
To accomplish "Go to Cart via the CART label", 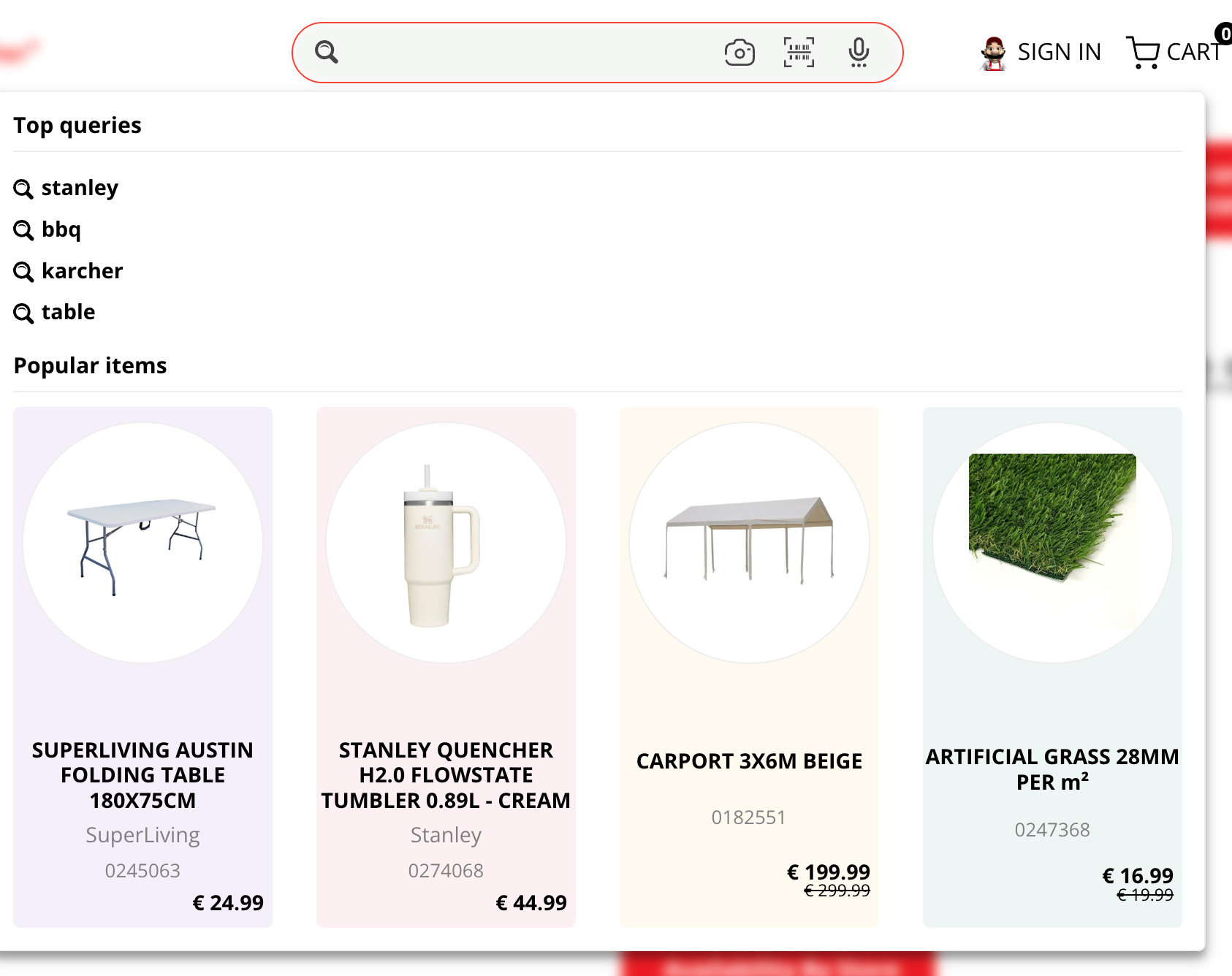I will pyautogui.click(x=1193, y=52).
